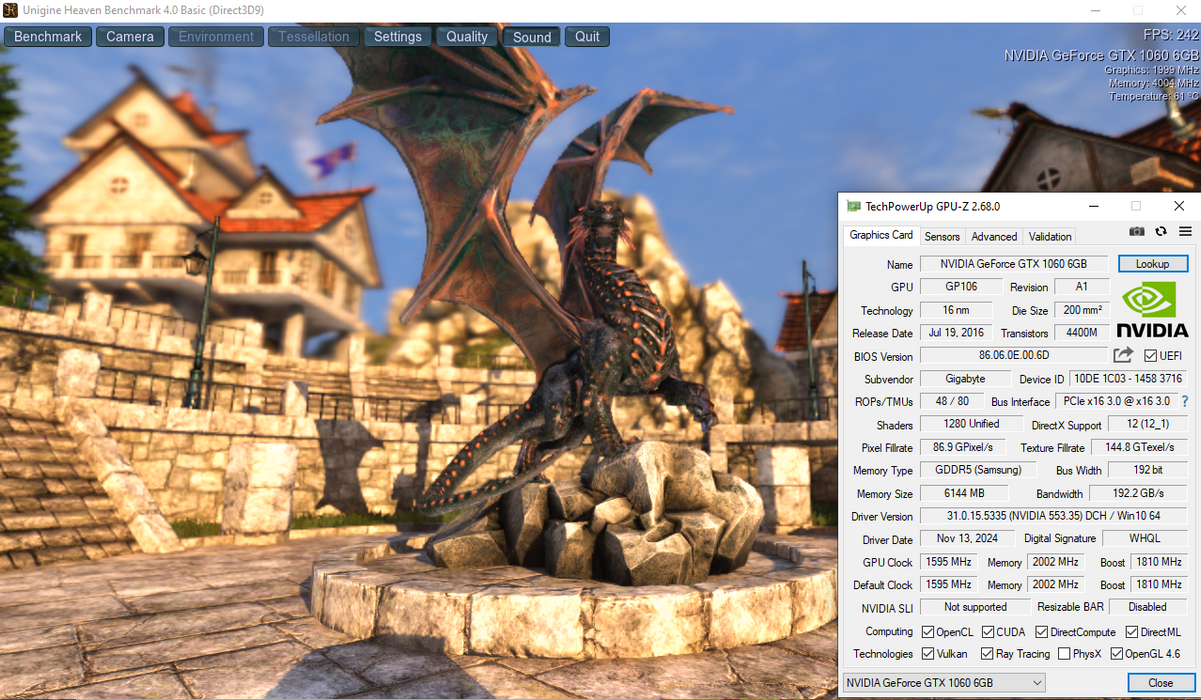Click the GPU-Z refresh icon
The height and width of the screenshot is (700, 1201).
point(1161,231)
